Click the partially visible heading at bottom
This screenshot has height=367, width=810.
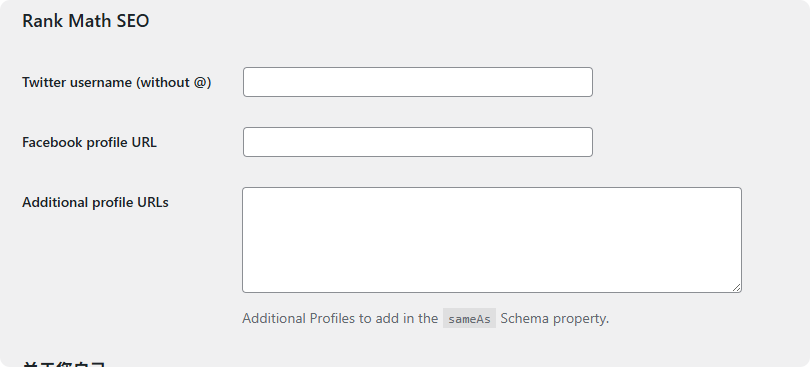tap(64, 364)
